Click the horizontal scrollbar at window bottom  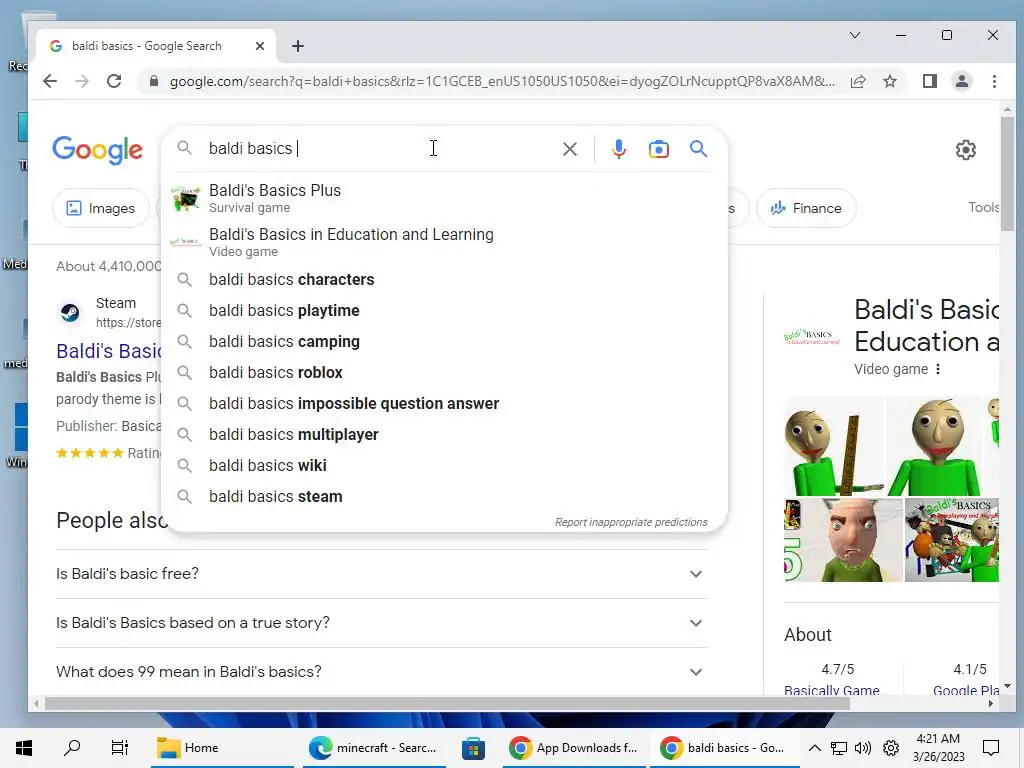(x=447, y=703)
